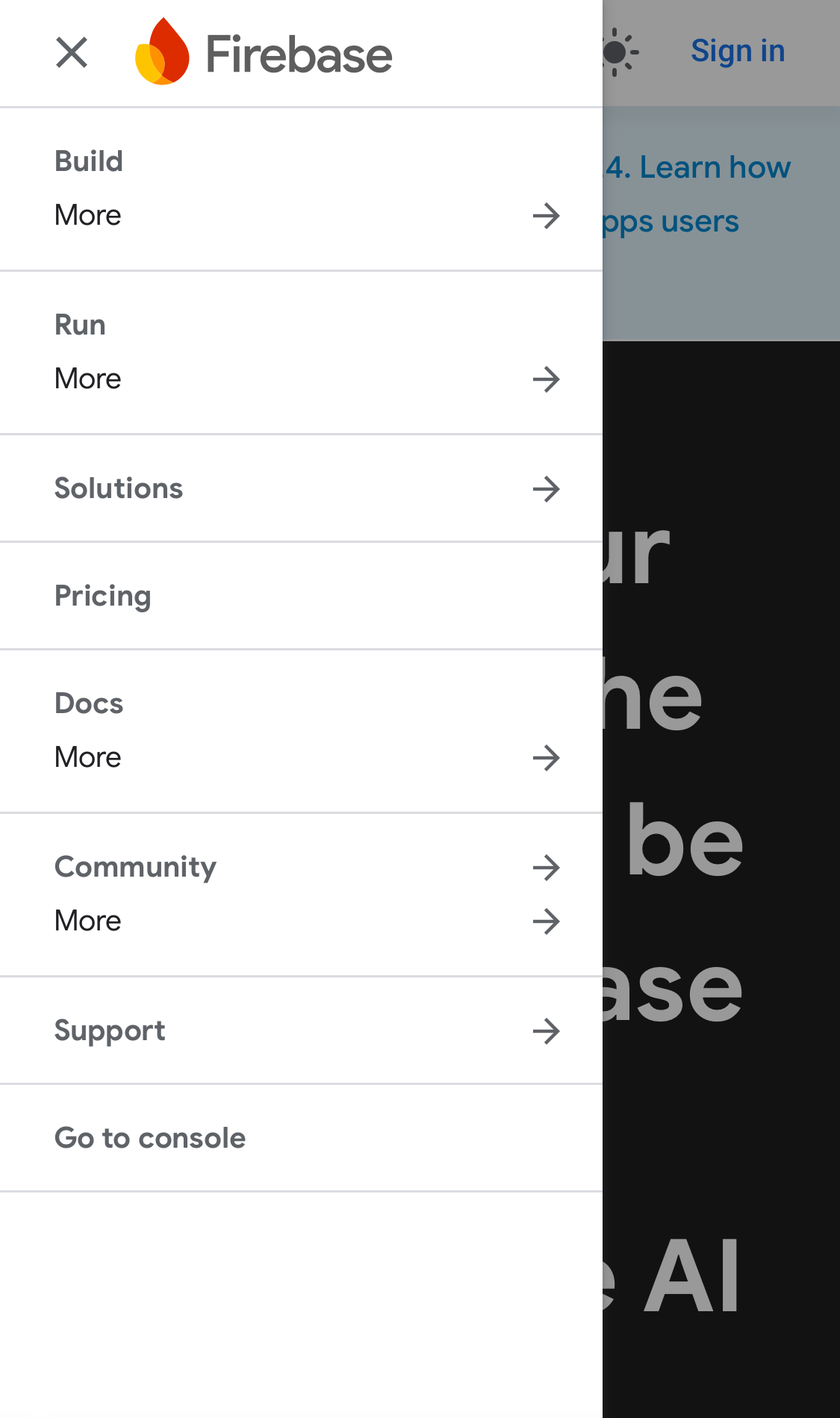Click the arrow next to Build's More
The height and width of the screenshot is (1418, 840).
point(547,217)
